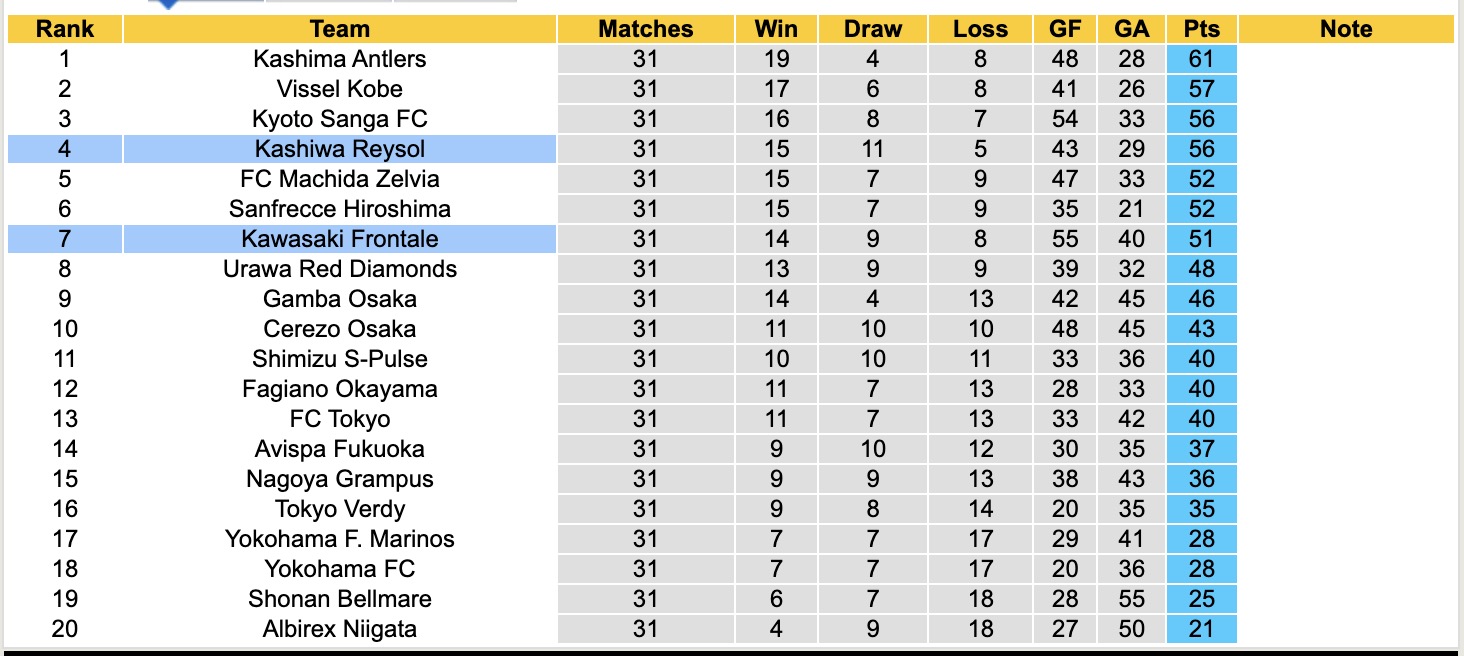The height and width of the screenshot is (656, 1464).
Task: Click the Gamba Osaka team name
Action: [339, 299]
